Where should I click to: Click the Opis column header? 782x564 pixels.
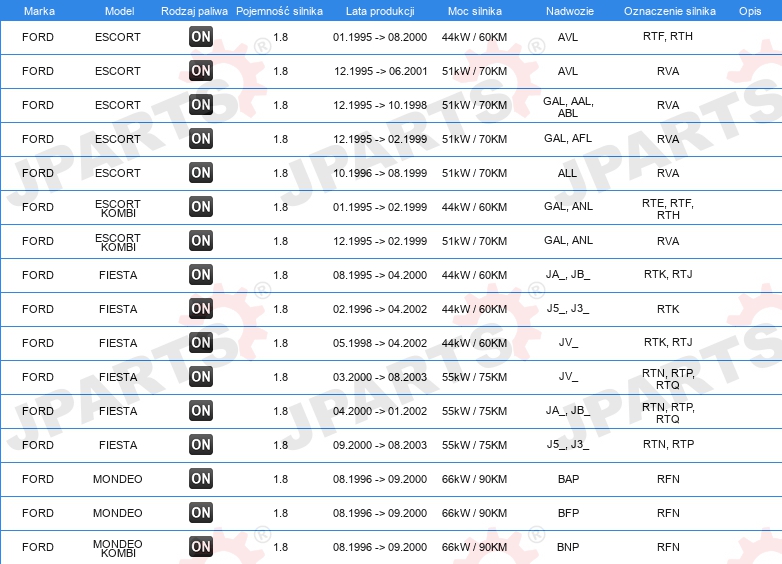750,11
